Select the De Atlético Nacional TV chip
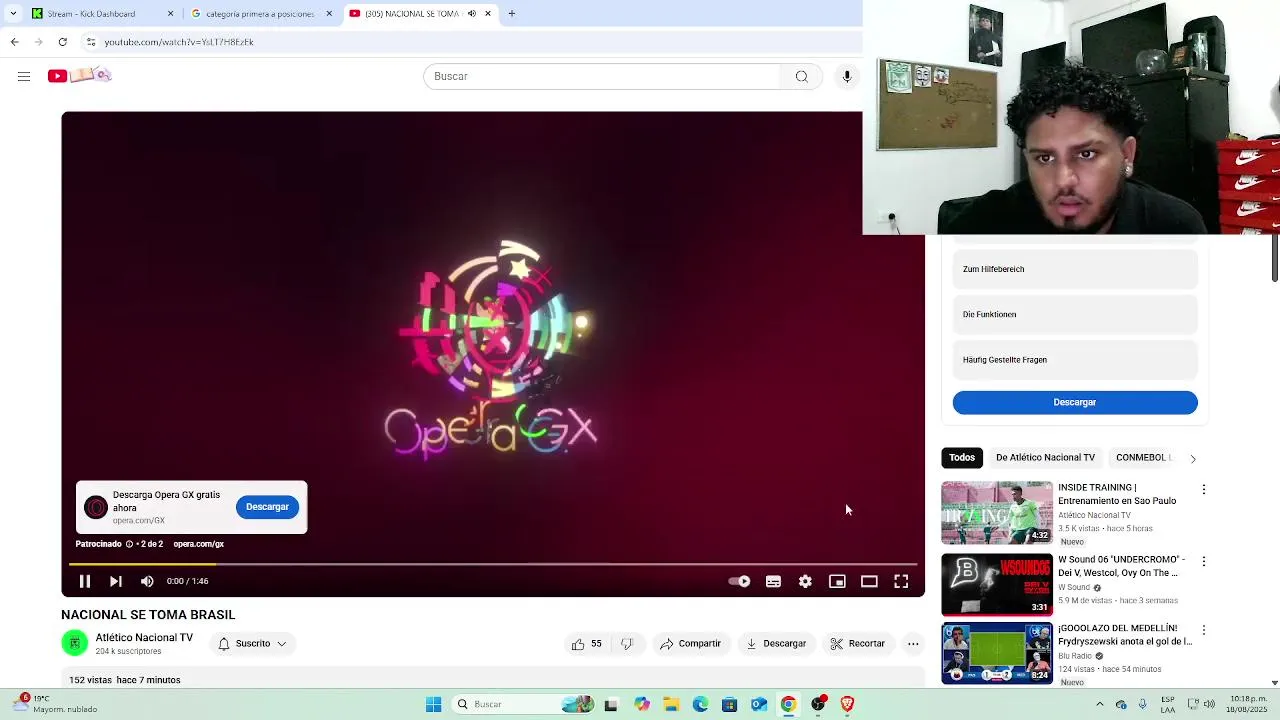 coord(1045,457)
